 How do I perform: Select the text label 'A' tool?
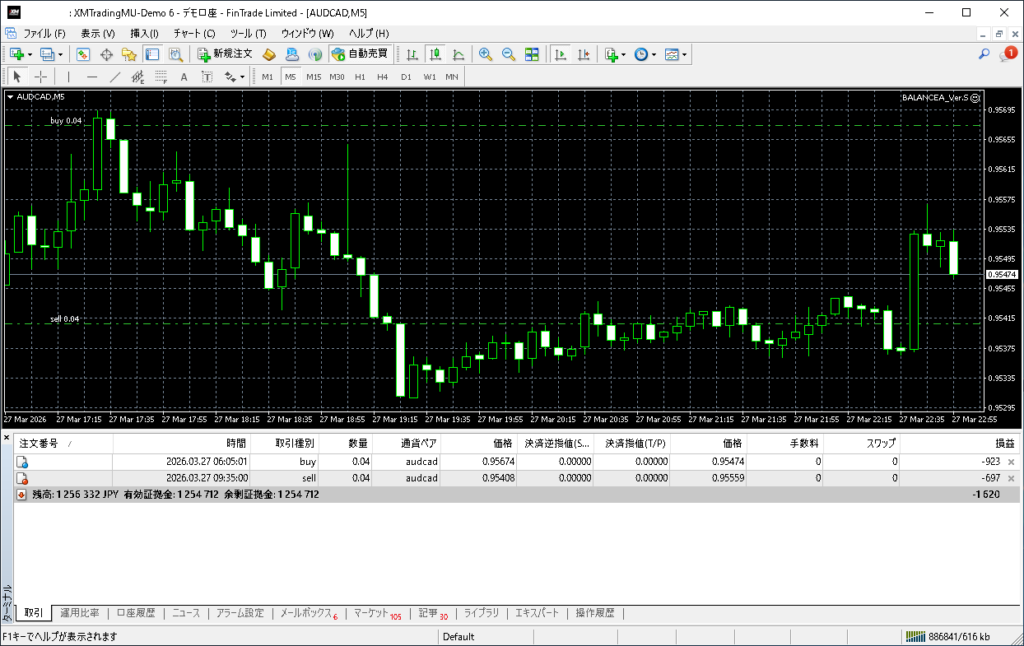pyautogui.click(x=183, y=77)
